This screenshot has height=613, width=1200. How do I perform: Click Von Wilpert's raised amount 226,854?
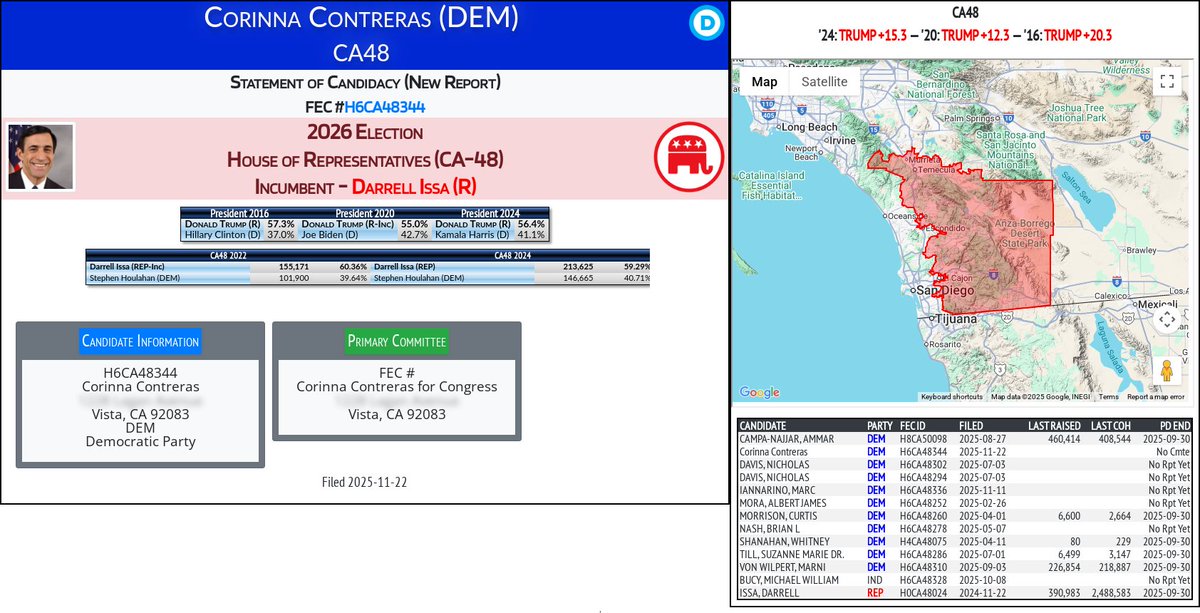(1063, 568)
